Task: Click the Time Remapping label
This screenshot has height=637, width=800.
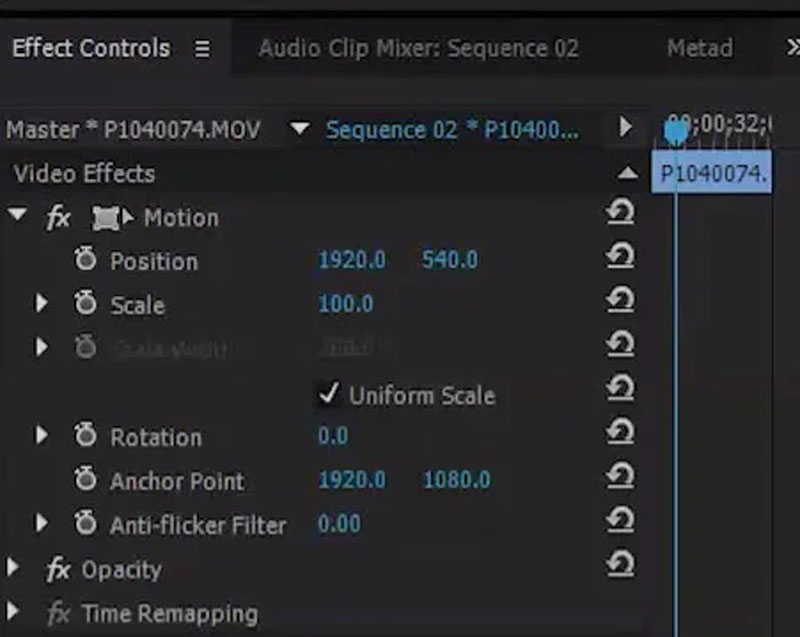Action: pyautogui.click(x=170, y=614)
